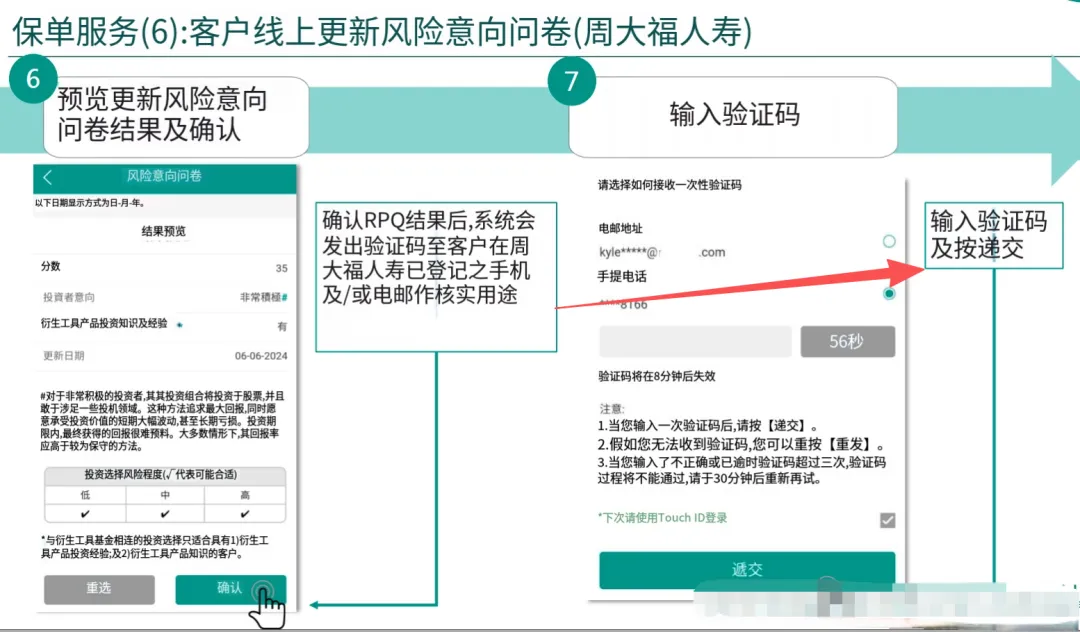Click the verification code input field
Screen dimensions: 1080x632
point(695,341)
